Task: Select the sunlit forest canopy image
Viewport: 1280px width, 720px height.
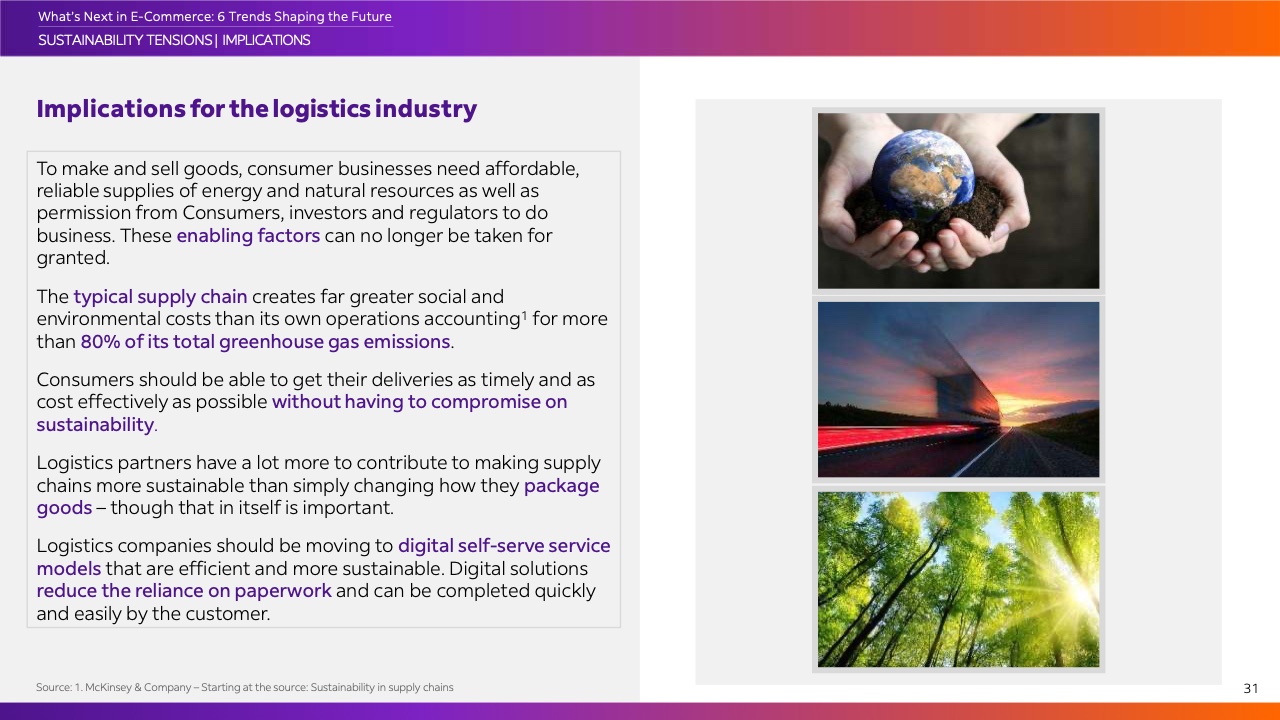Action: pos(958,578)
